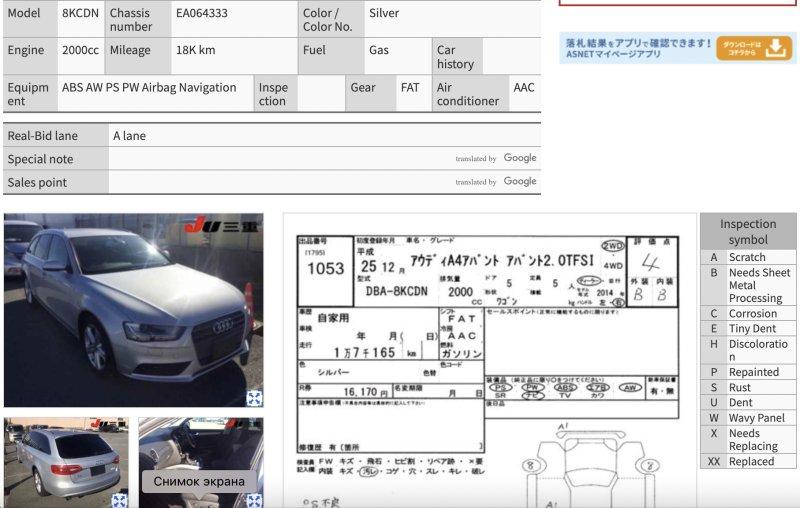Click the Inspection symbol table header
The height and width of the screenshot is (508, 800).
[747, 231]
